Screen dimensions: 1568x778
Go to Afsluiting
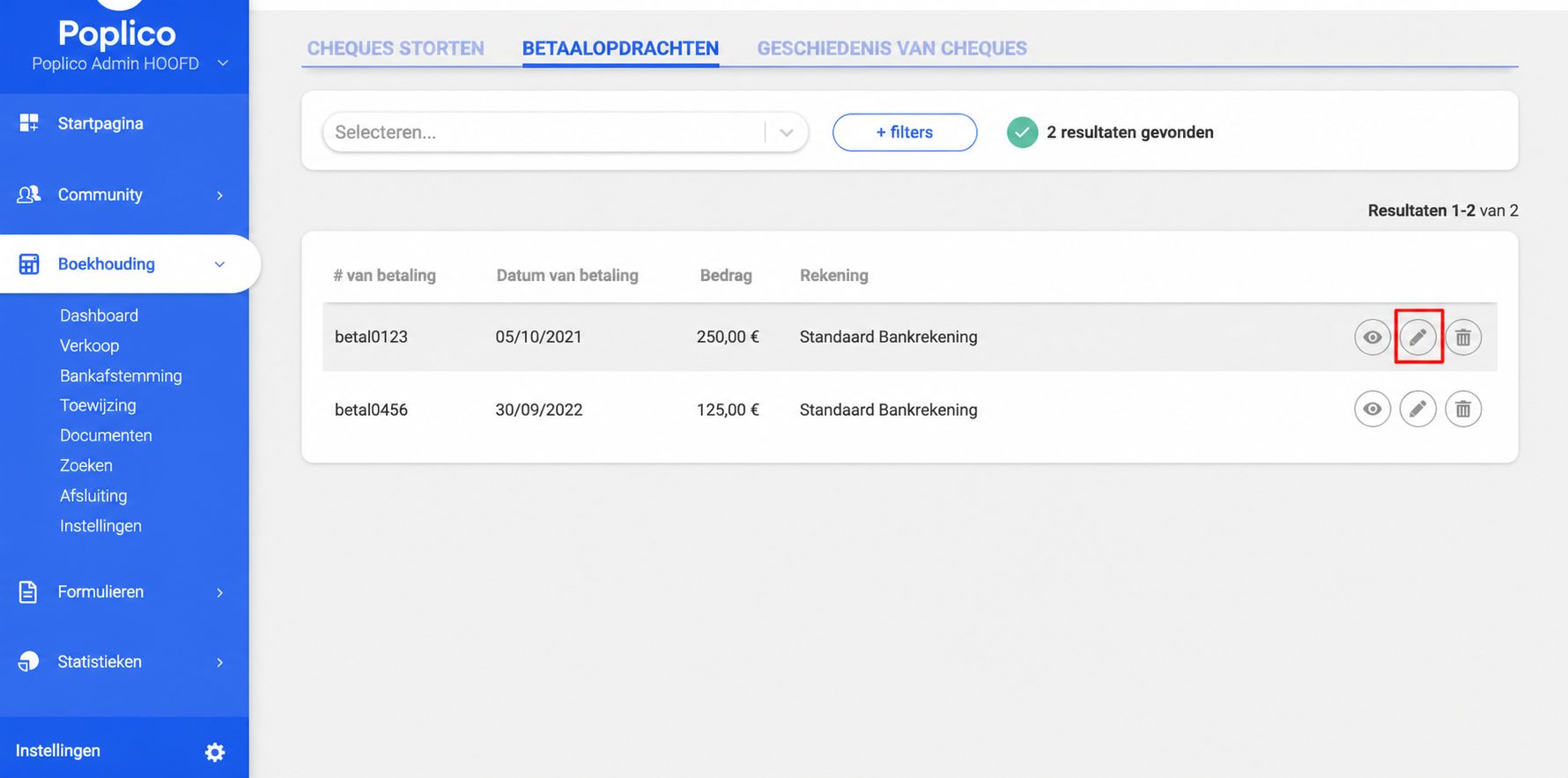pyautogui.click(x=93, y=495)
